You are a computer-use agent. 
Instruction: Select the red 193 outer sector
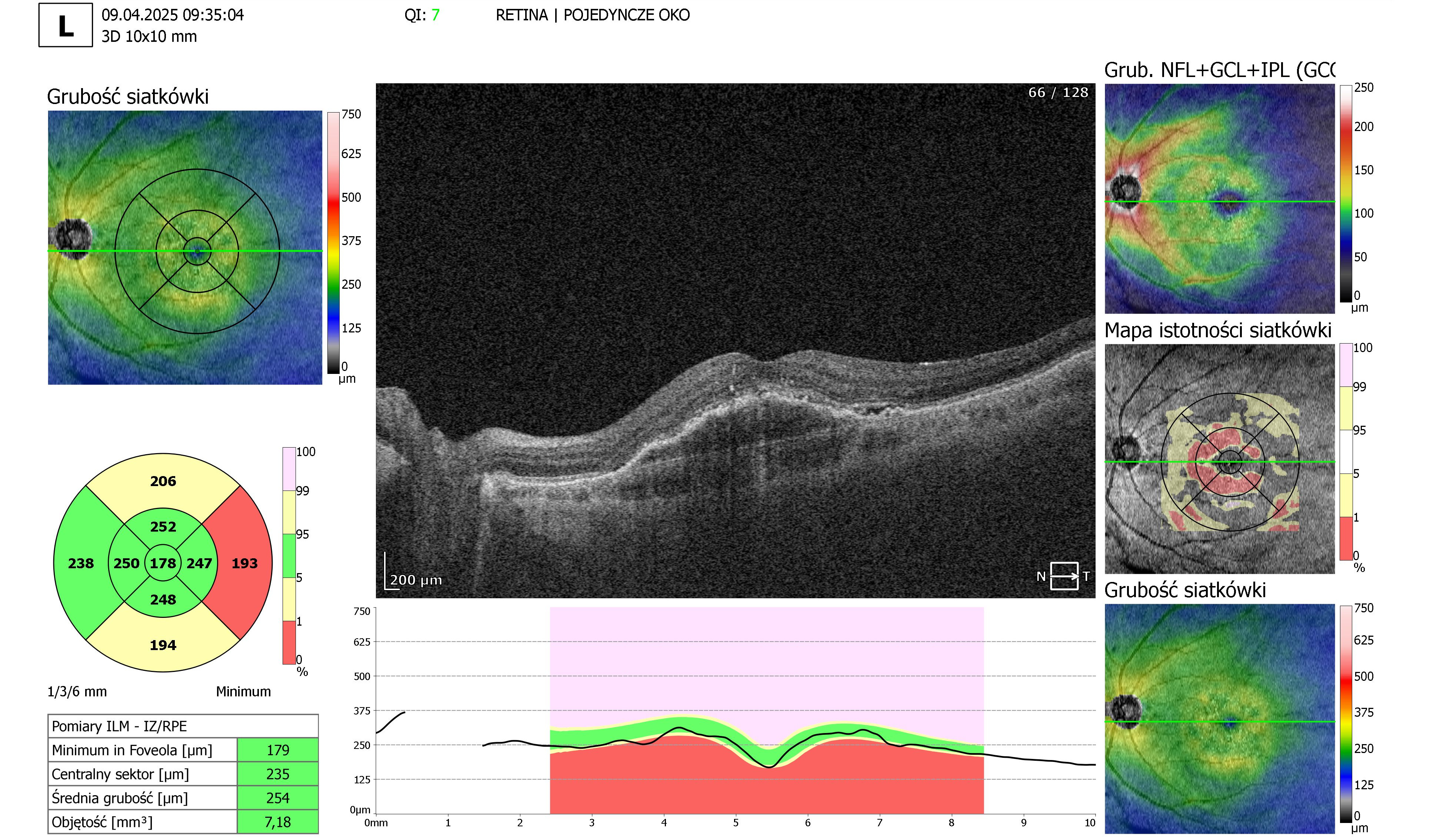click(x=244, y=563)
